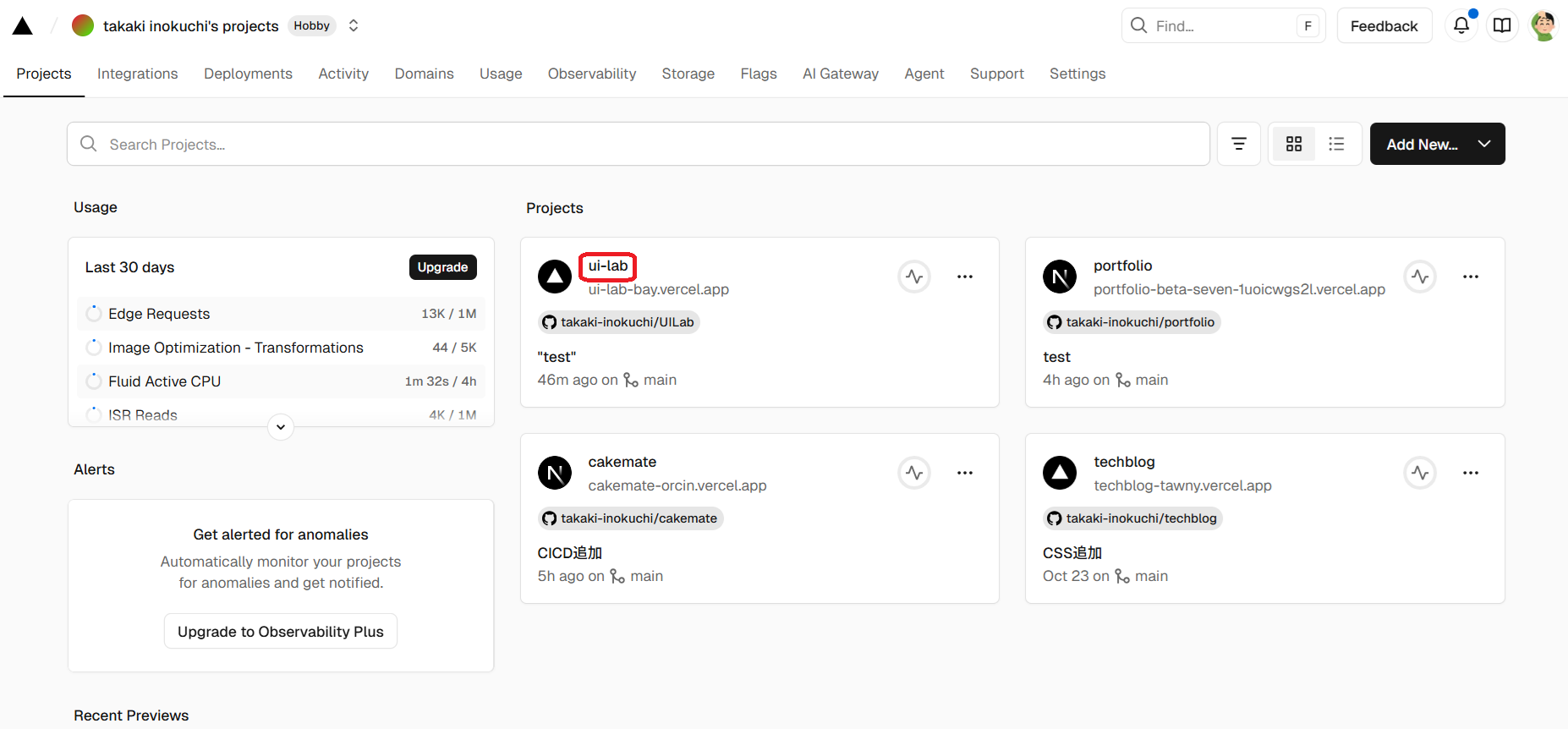Open the user profile avatar
Screen dimensions: 1568x729
(x=1543, y=26)
